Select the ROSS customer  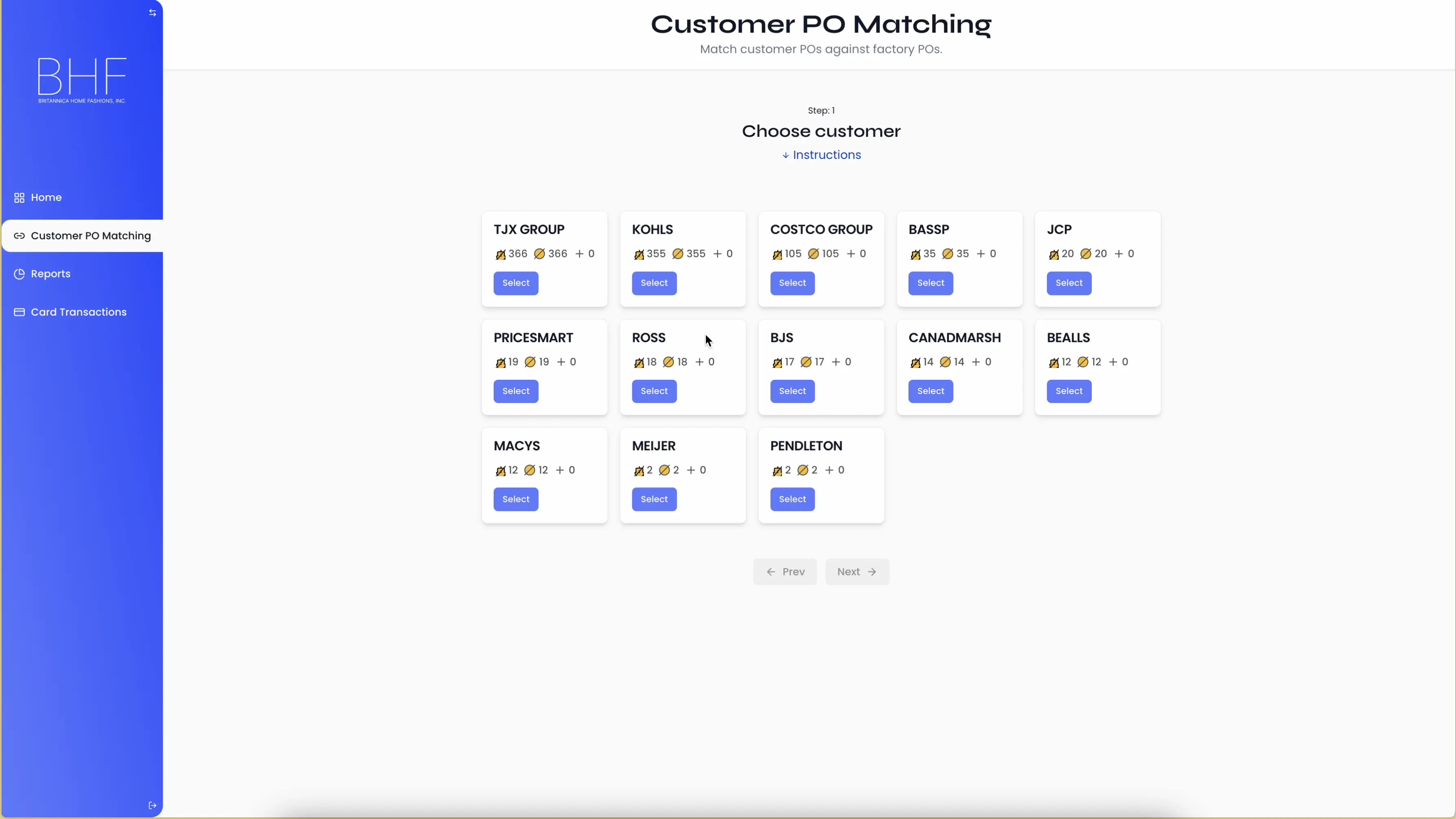654,391
